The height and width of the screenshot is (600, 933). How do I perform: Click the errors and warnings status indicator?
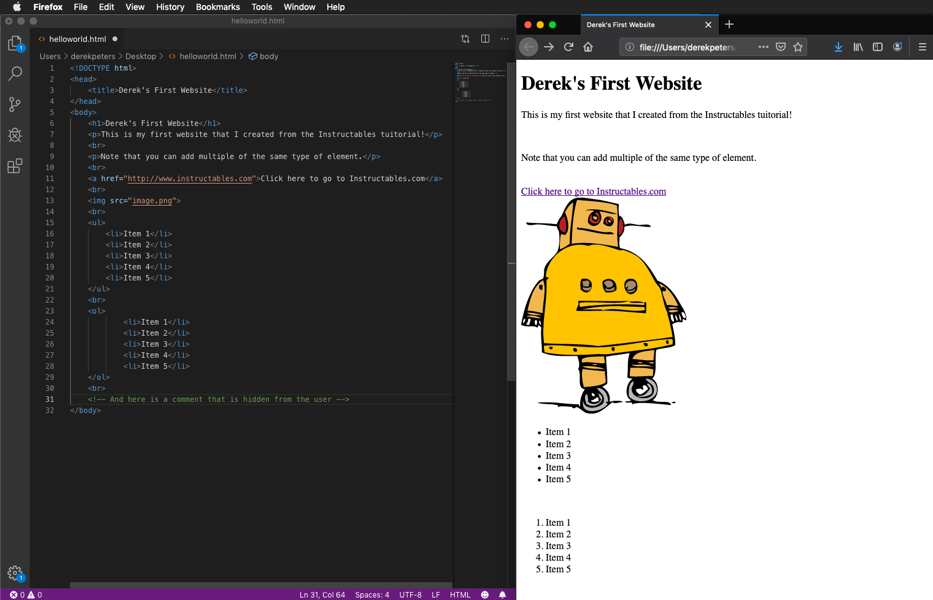[x=26, y=595]
